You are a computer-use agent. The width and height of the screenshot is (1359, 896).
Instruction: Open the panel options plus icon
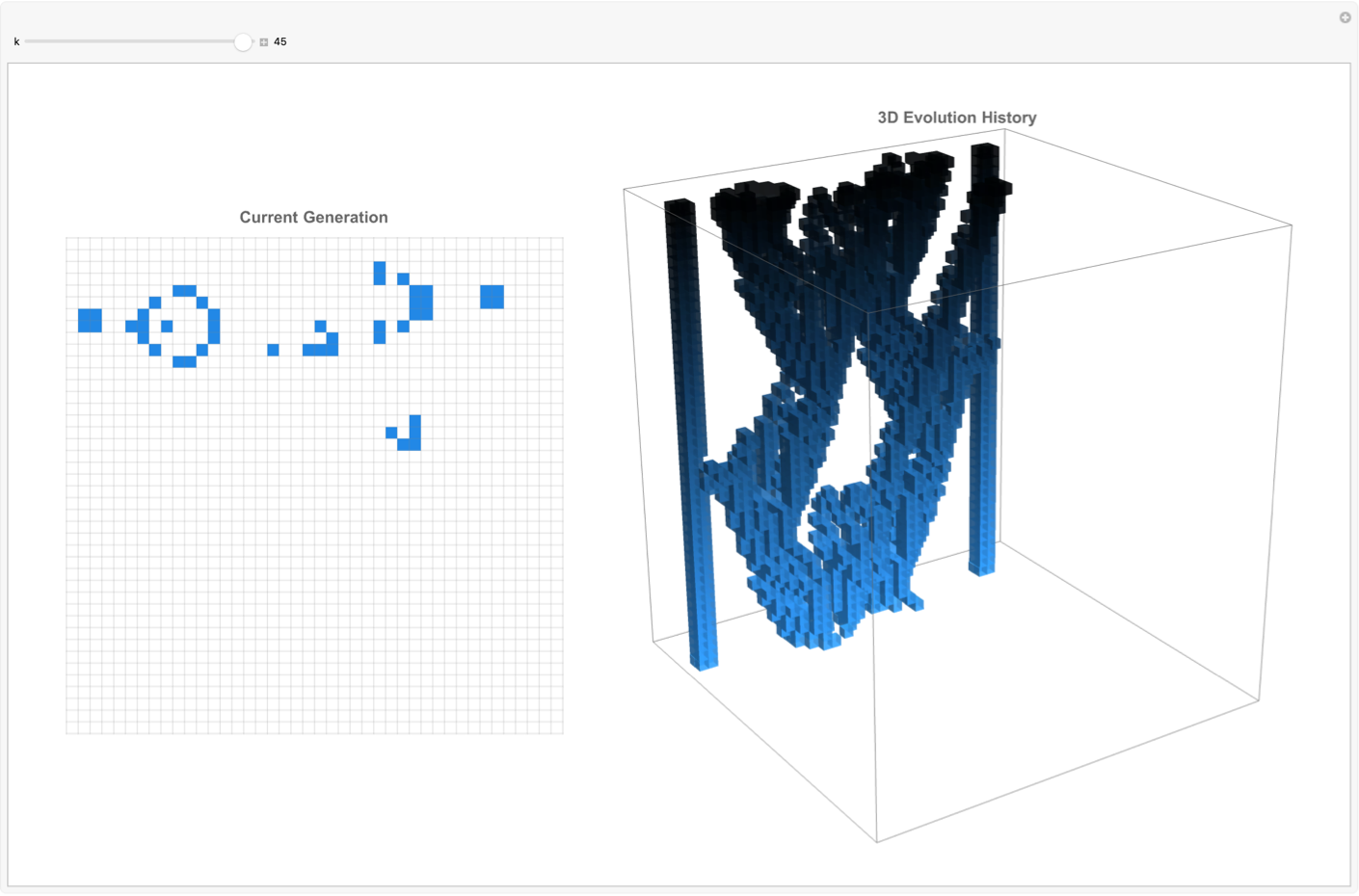(x=1345, y=17)
